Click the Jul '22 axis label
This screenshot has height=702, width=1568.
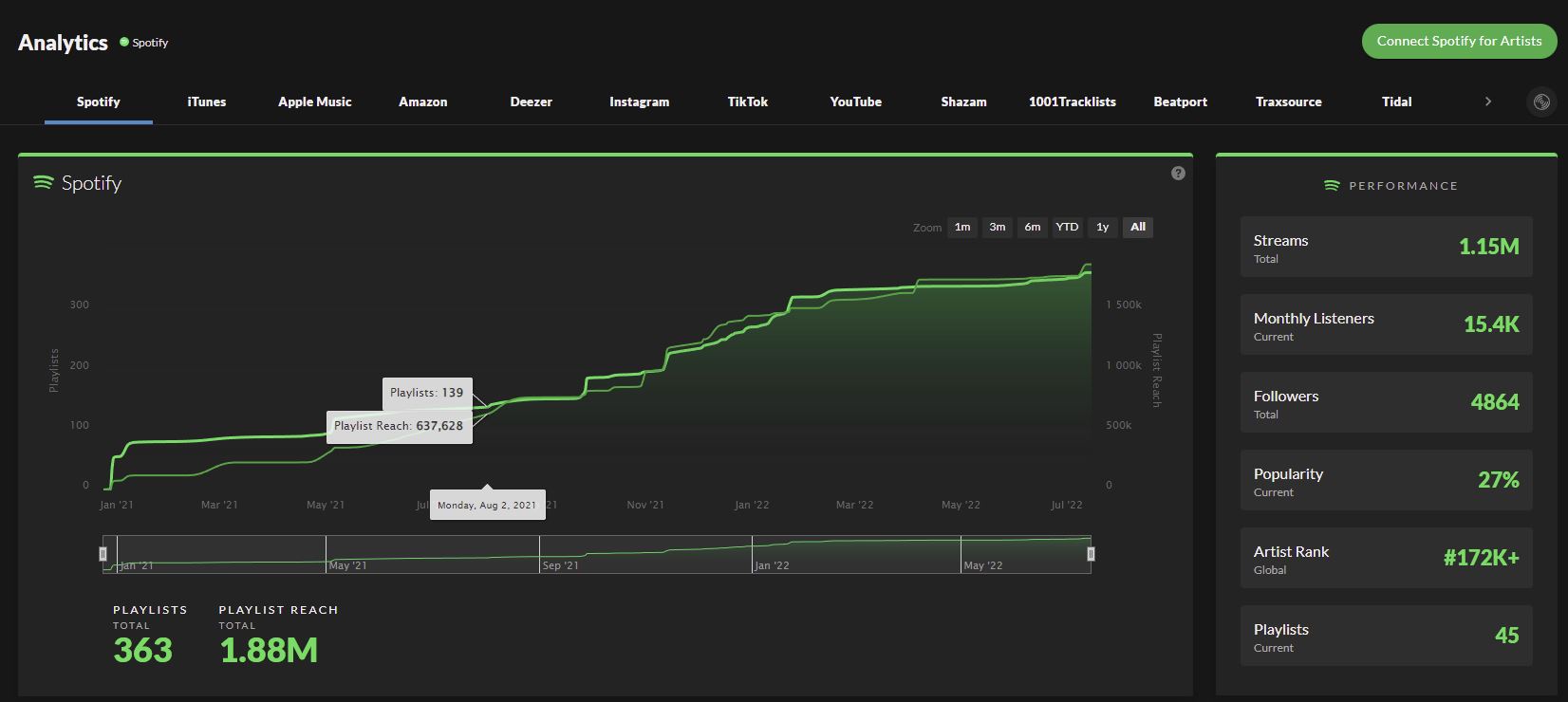1066,505
